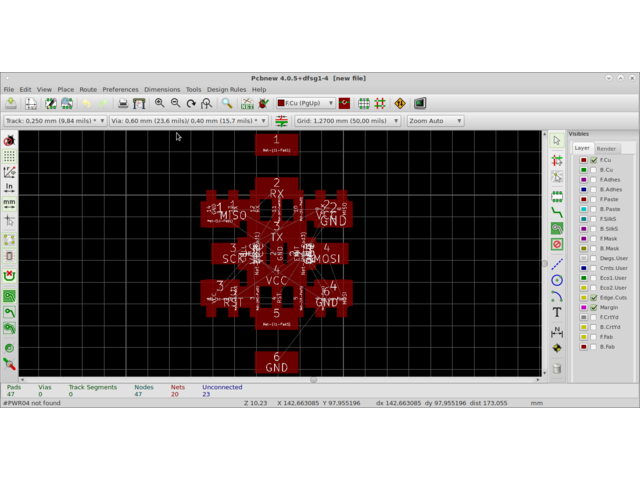Open the footprint editor icon
Viewport: 640px width, 480px height.
(51, 104)
